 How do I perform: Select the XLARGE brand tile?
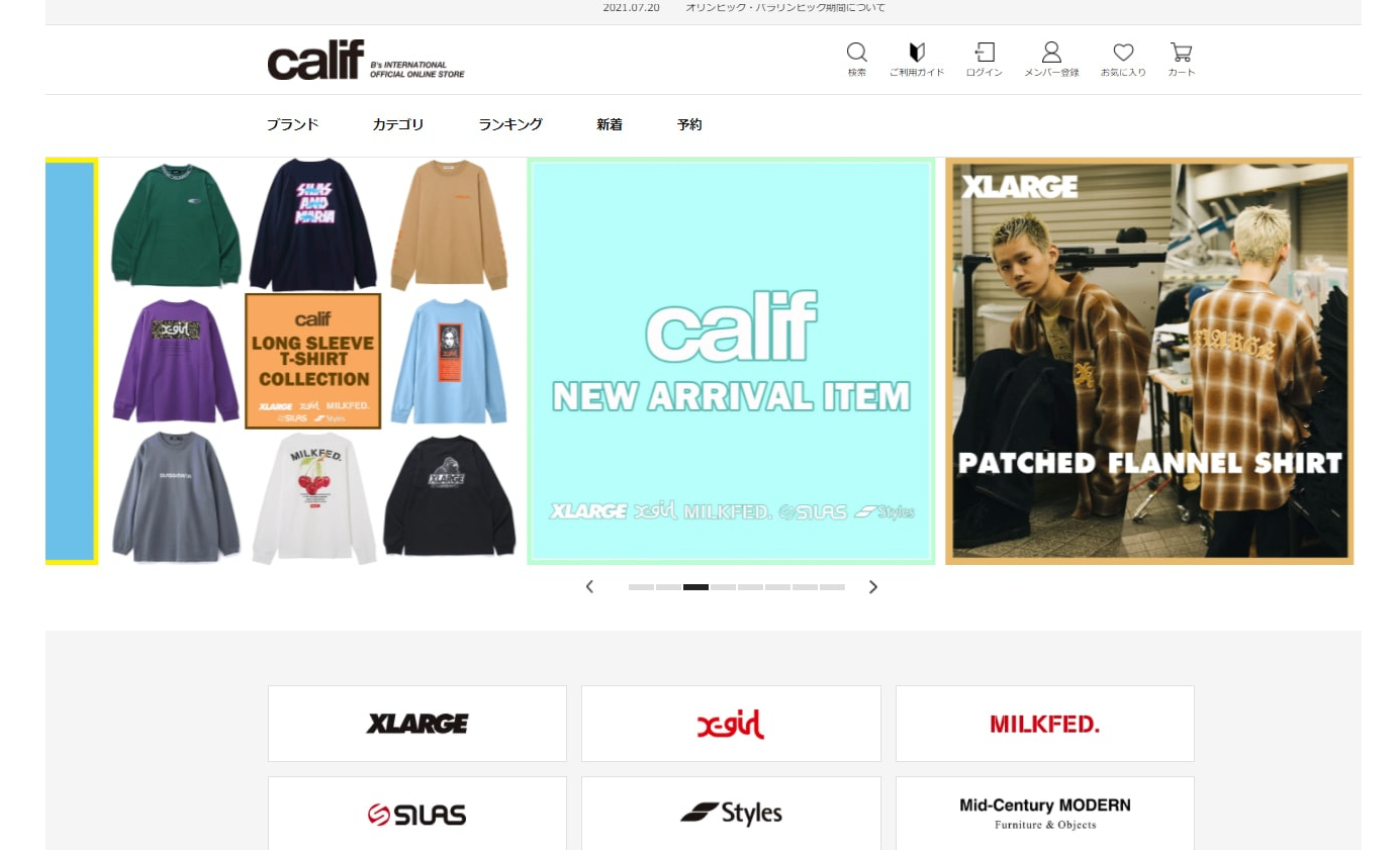coord(417,723)
